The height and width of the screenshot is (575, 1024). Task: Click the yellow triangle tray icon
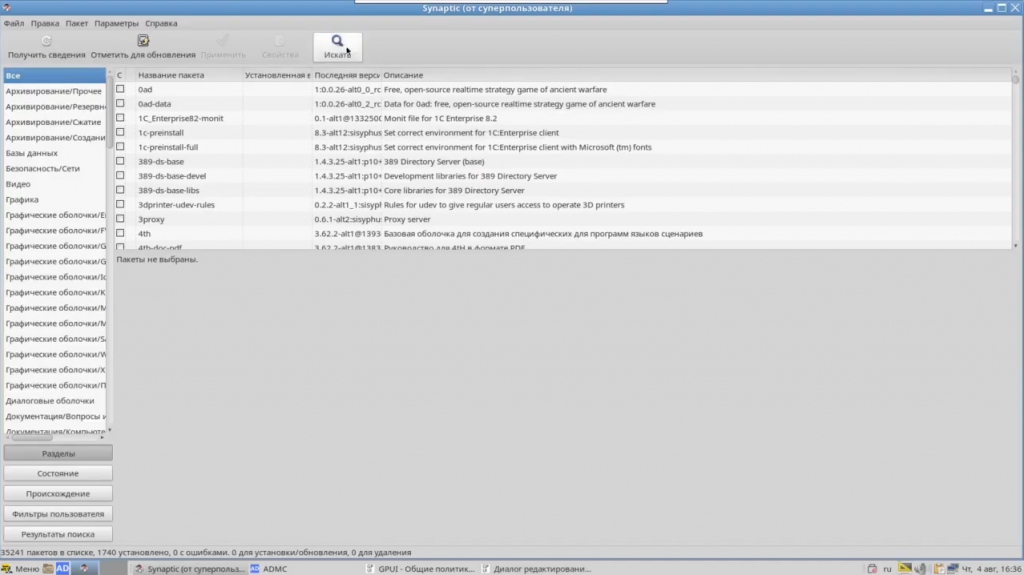pyautogui.click(x=904, y=568)
